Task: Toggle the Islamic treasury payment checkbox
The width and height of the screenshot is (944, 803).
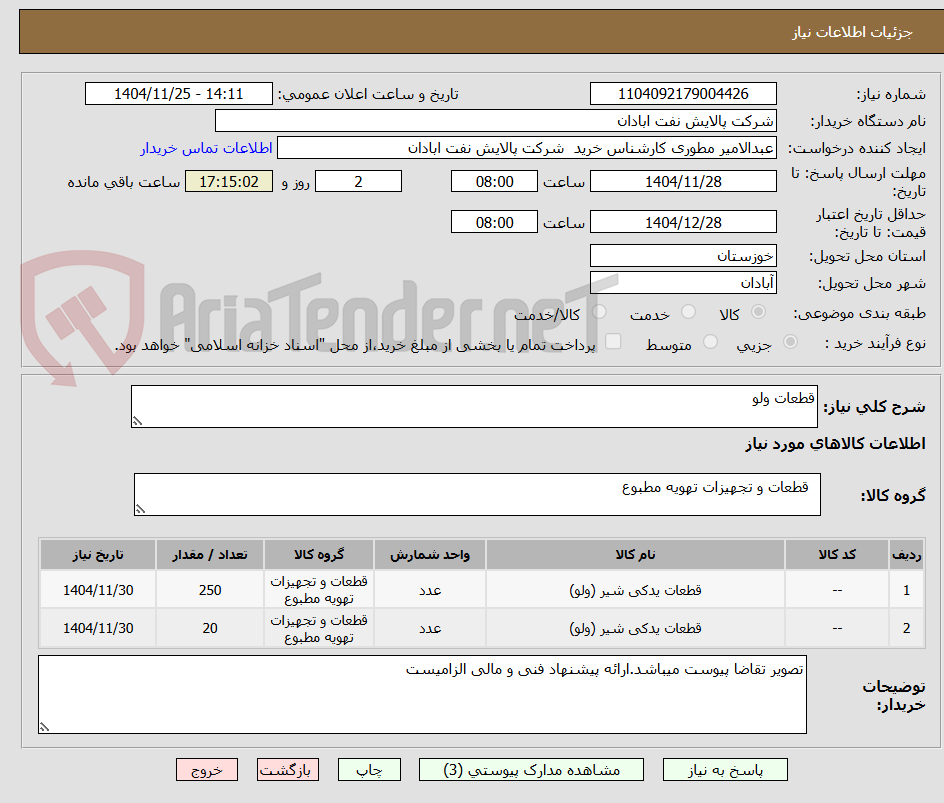Action: tap(613, 341)
